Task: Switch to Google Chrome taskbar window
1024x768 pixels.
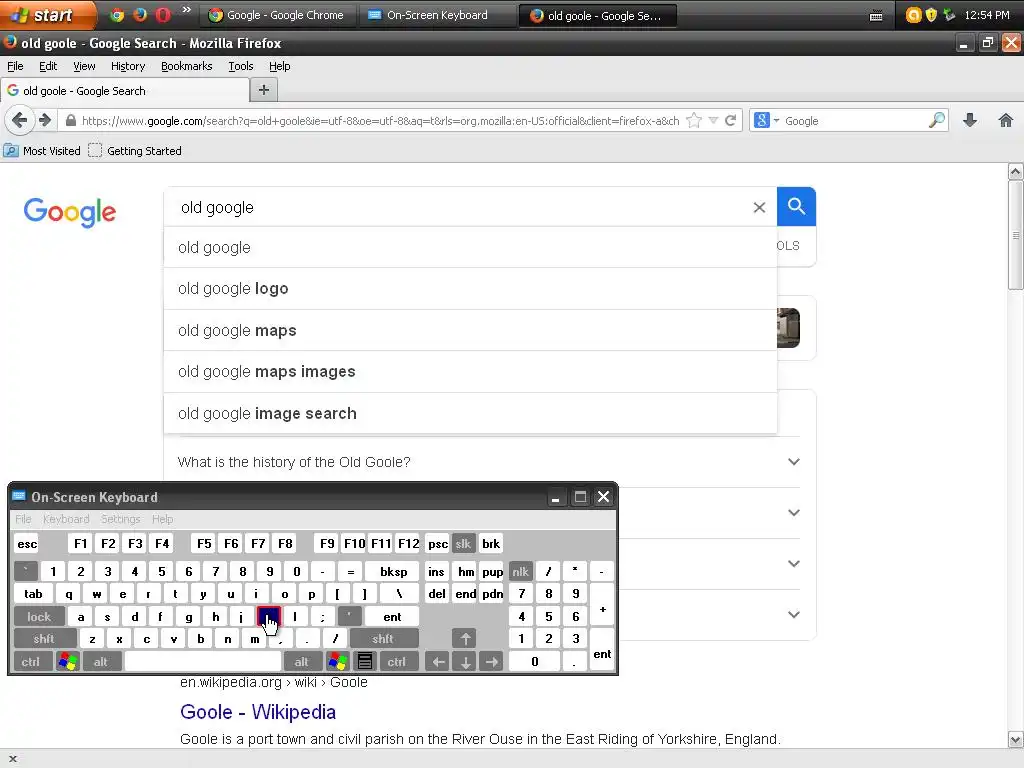Action: pos(277,15)
